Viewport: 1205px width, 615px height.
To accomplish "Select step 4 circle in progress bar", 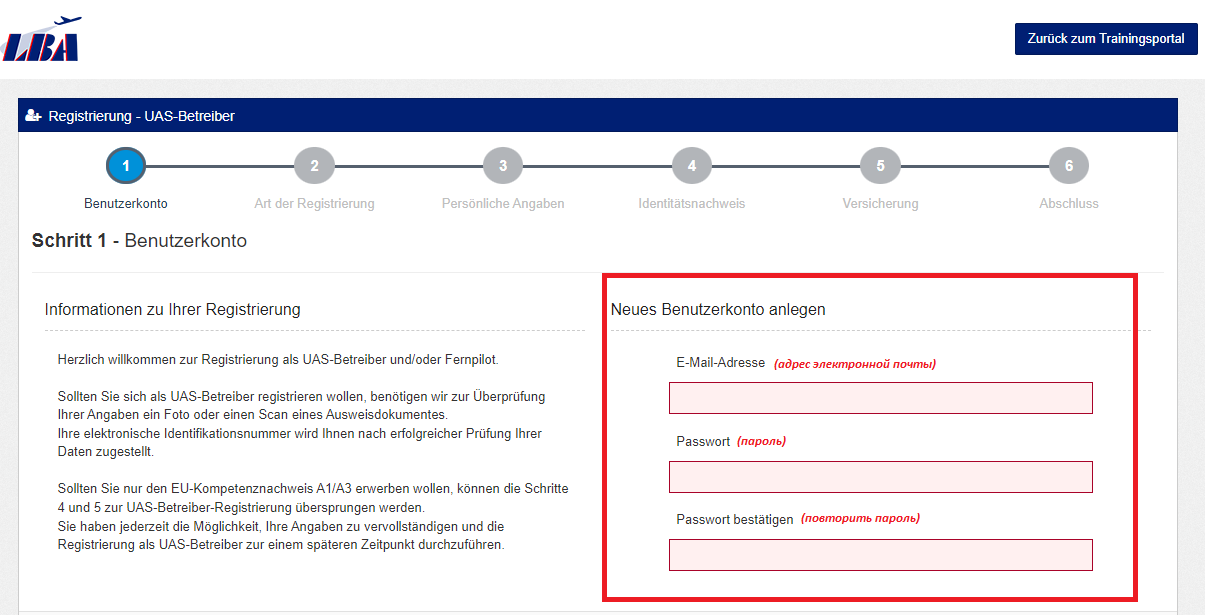I will [x=692, y=166].
